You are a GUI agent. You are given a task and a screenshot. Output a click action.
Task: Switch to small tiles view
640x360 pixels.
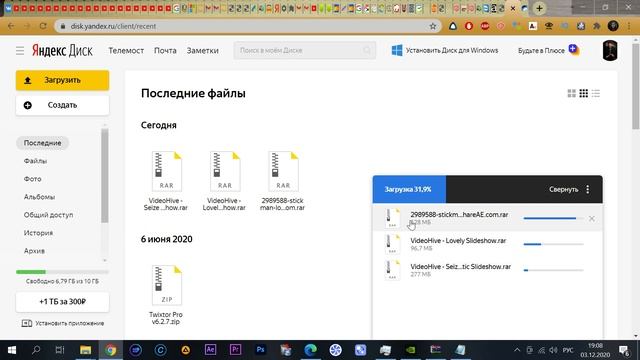[584, 93]
